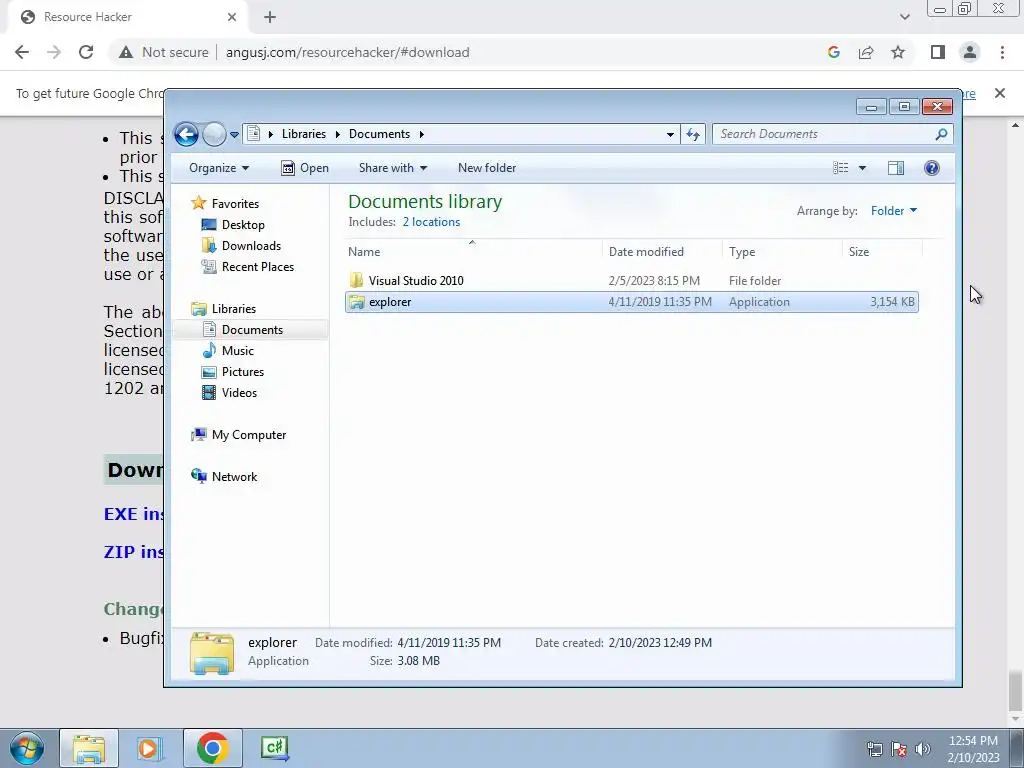Sort by Size column header
This screenshot has width=1024, height=768.
882,252
